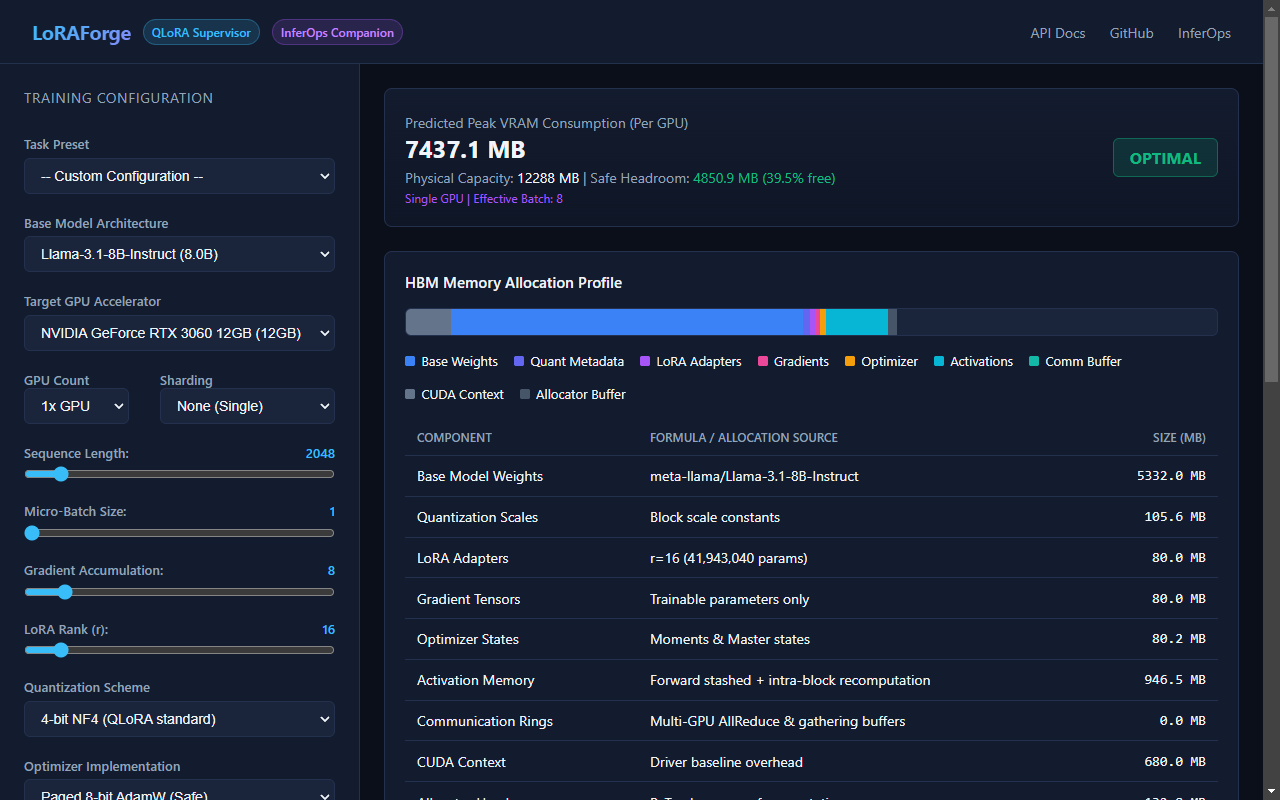Adjust the LoRA Rank slider
The width and height of the screenshot is (1280, 800).
179,650
